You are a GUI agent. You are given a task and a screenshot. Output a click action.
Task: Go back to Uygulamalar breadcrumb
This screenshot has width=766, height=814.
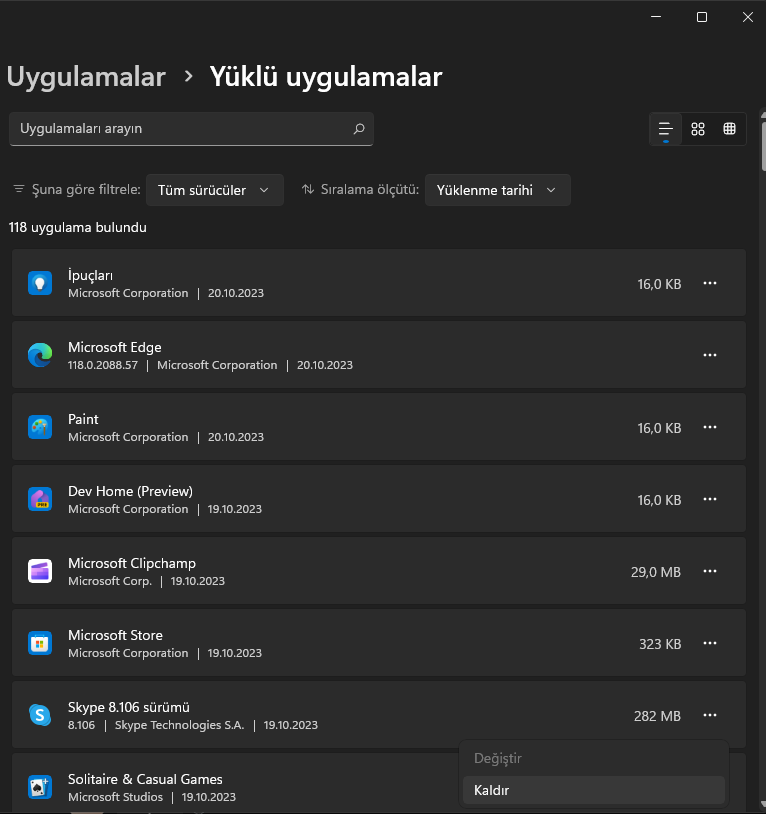click(x=86, y=77)
